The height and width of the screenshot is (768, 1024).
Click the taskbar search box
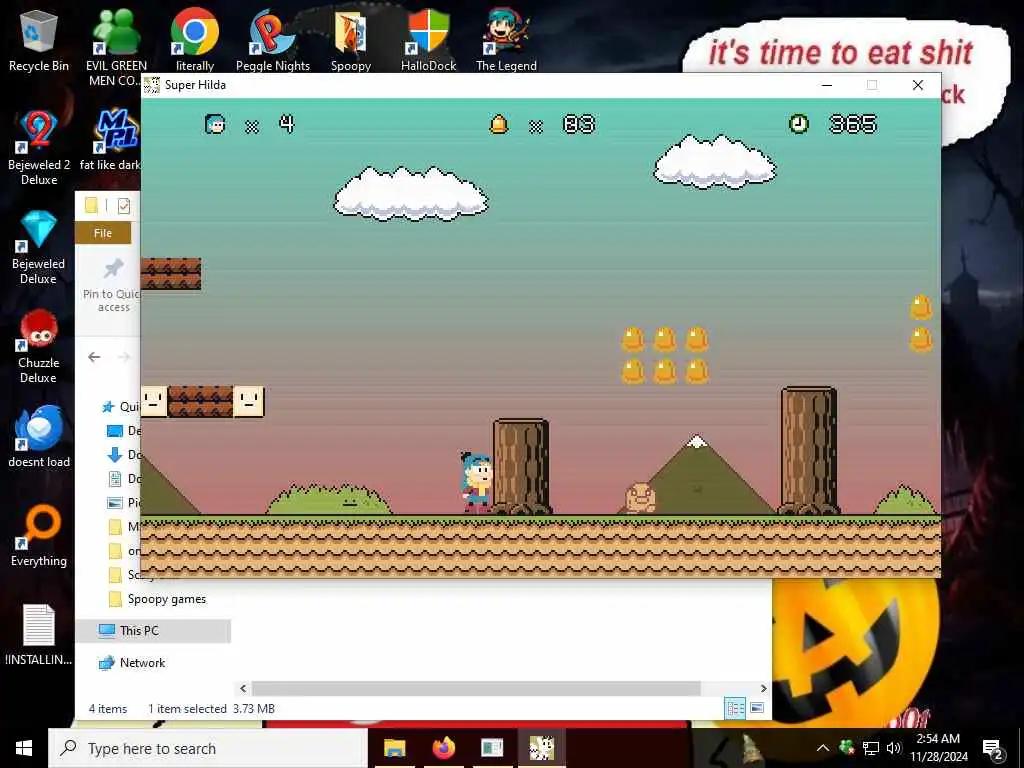point(208,748)
